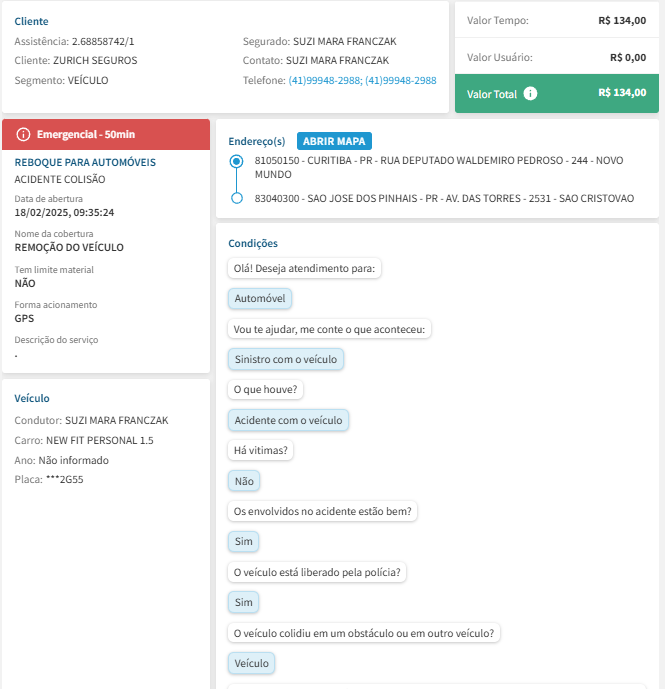The width and height of the screenshot is (665, 689).
Task: Click the Acidente com o veículo chip
Action: point(288,420)
